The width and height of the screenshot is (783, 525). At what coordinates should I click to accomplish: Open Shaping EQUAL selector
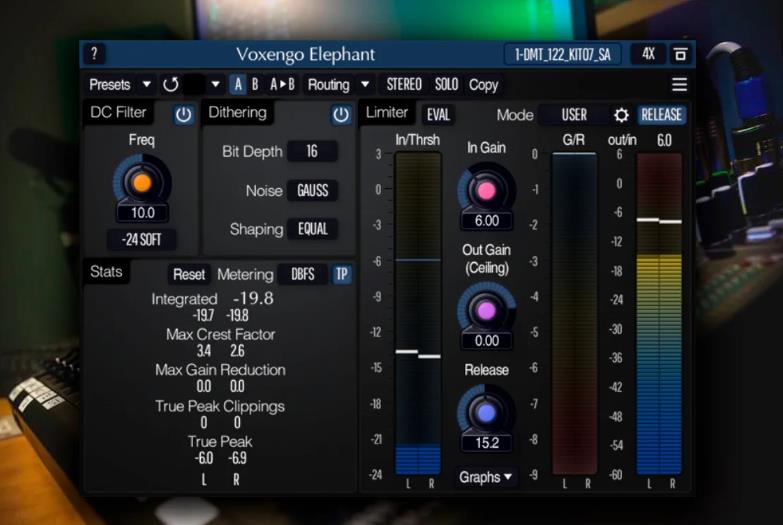click(x=313, y=229)
